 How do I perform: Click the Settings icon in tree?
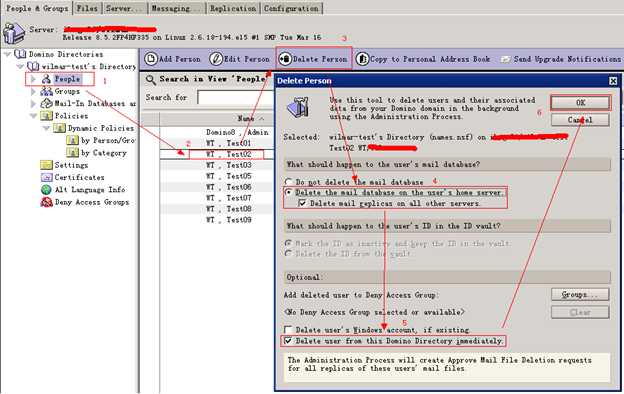[x=46, y=165]
